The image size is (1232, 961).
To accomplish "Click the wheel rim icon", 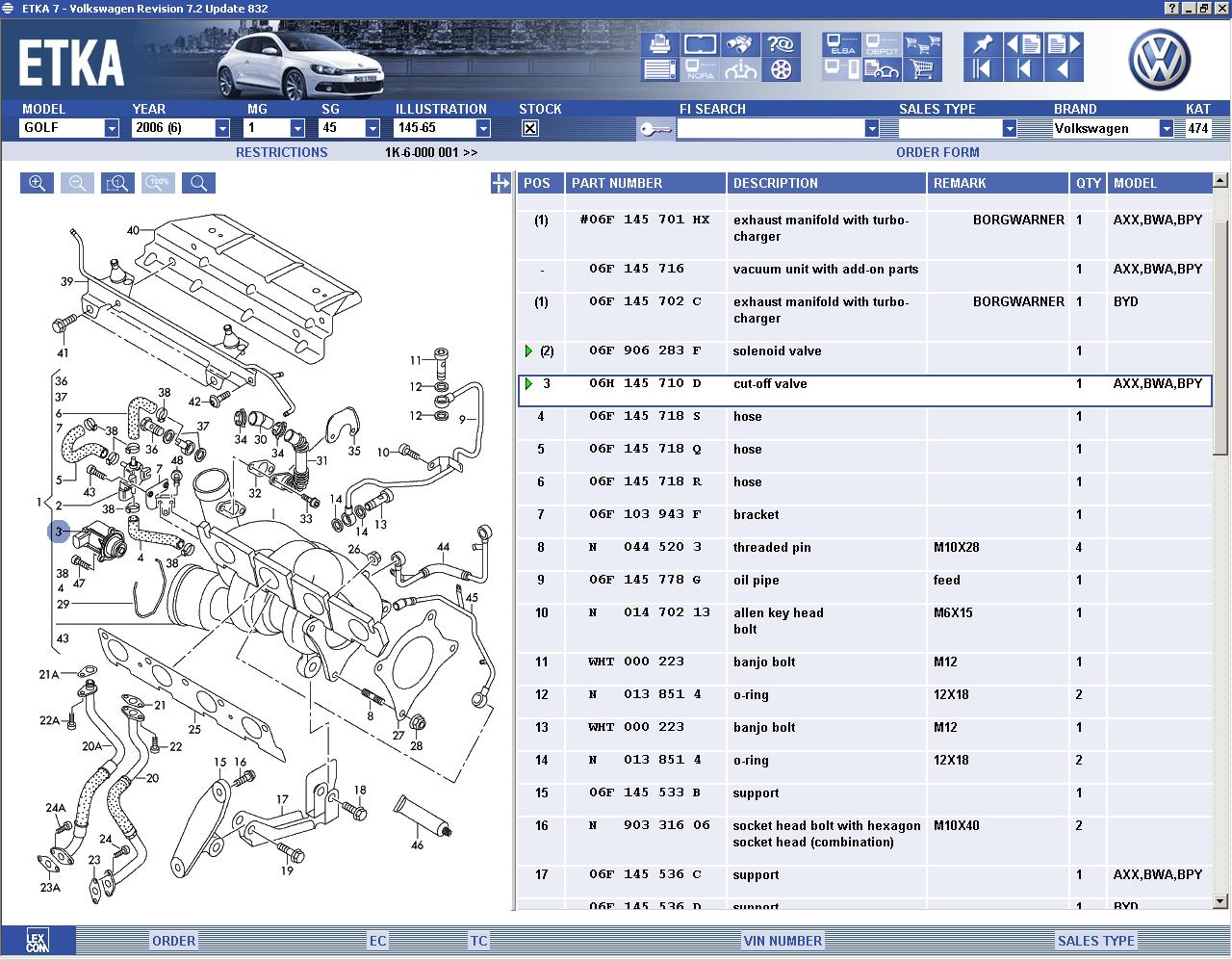I will [x=781, y=69].
